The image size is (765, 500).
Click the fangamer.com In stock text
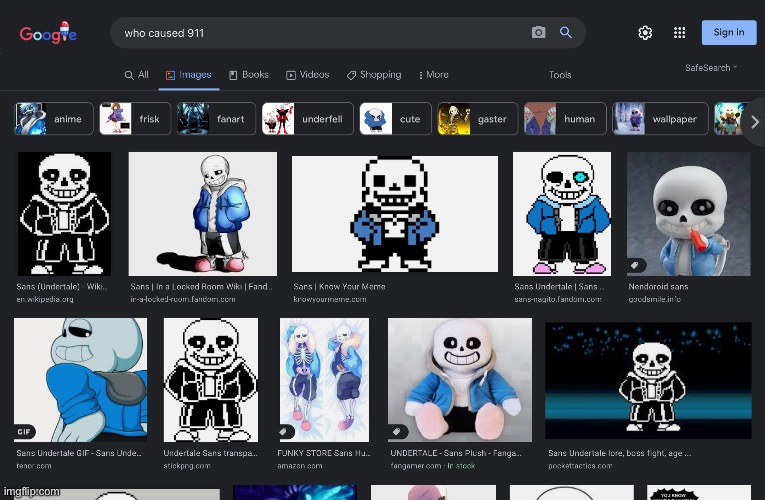[432, 465]
